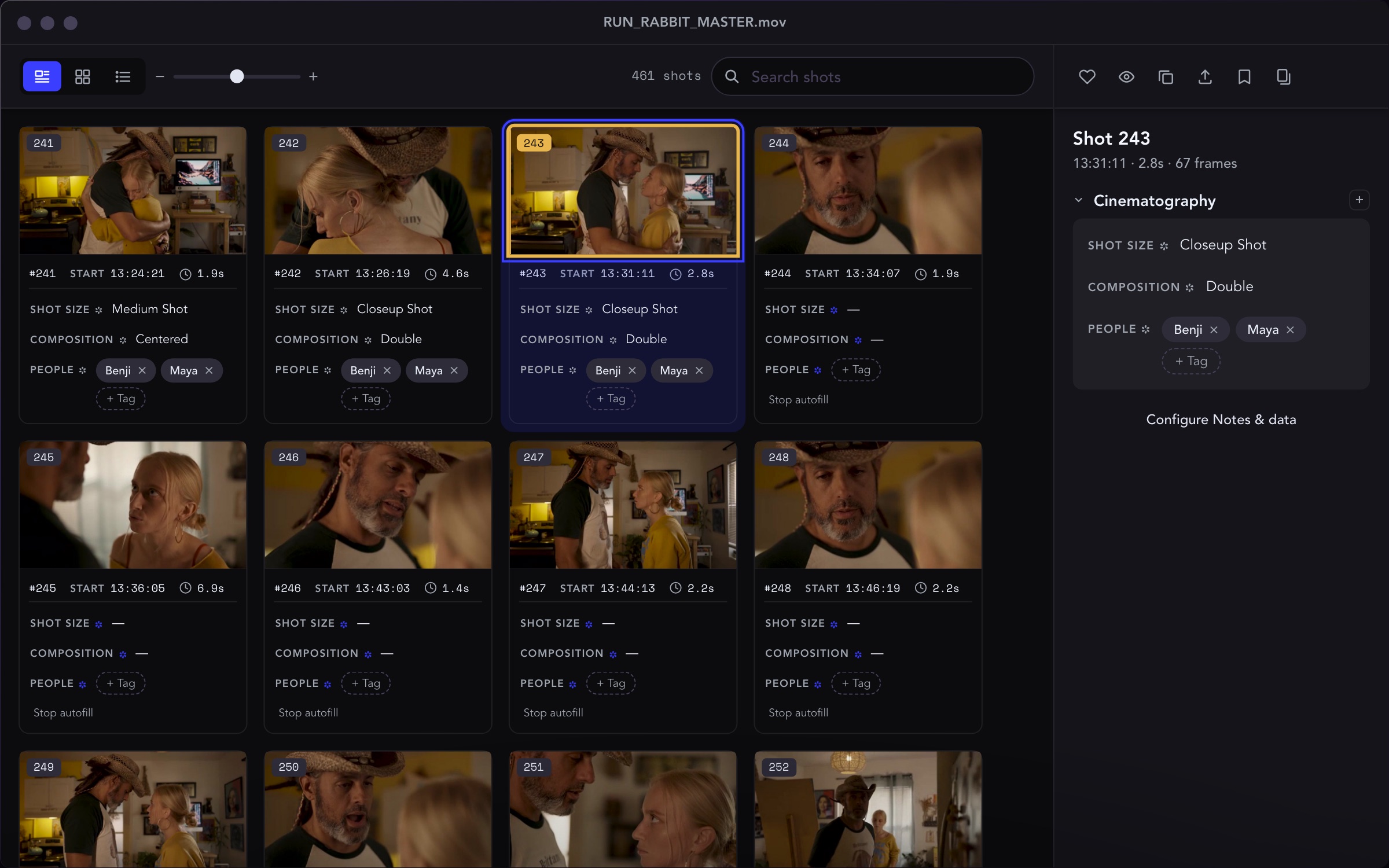
Task: Click the duplicate copy icon in the toolbar
Action: pos(1166,76)
